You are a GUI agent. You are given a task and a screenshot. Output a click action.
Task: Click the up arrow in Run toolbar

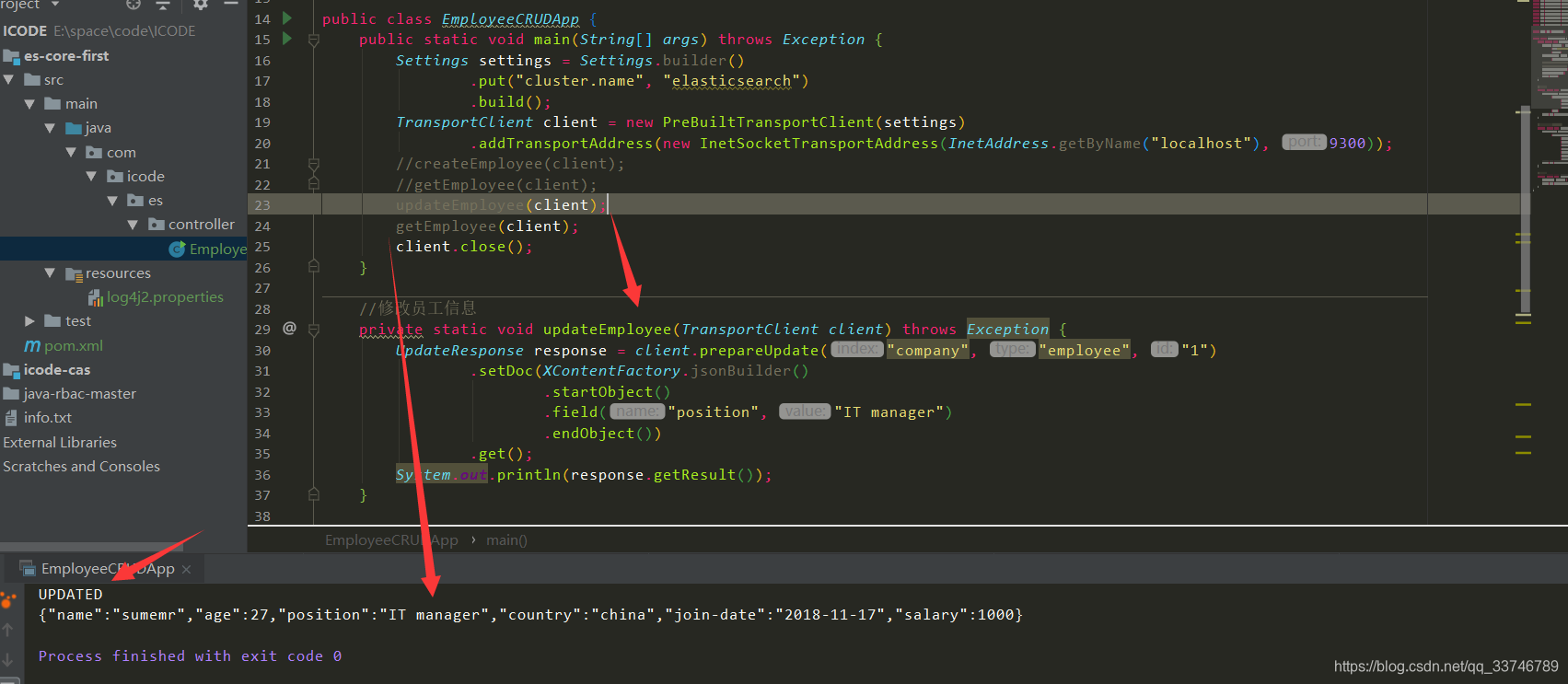[7, 630]
